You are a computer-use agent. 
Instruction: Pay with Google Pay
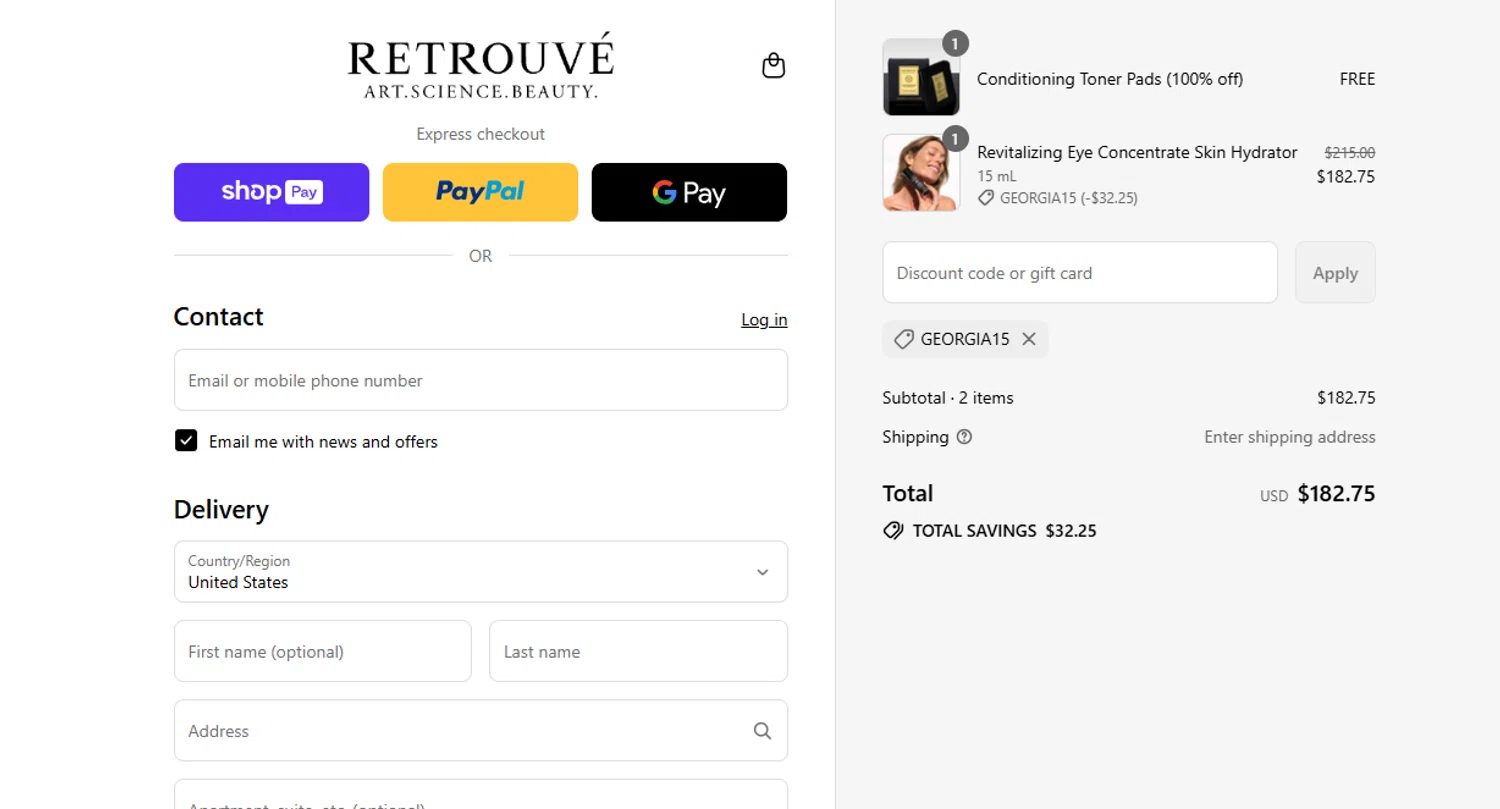689,192
